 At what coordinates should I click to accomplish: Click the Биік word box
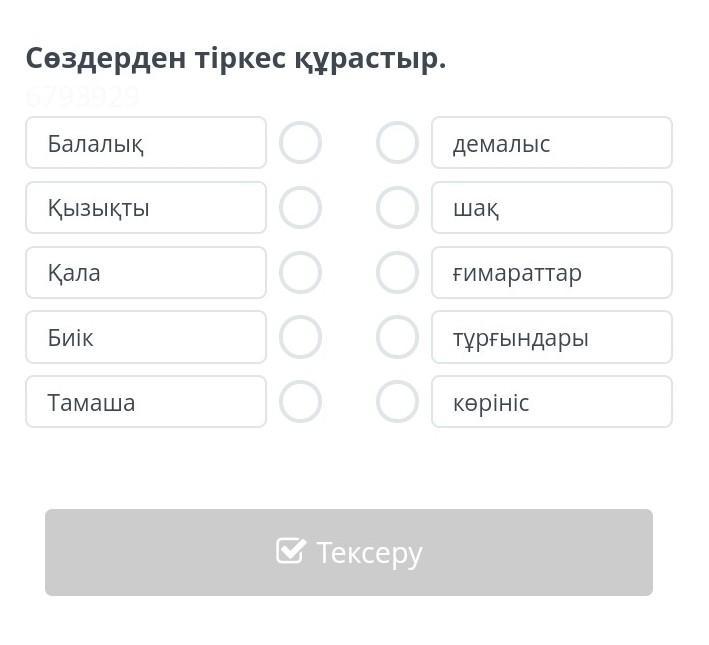[146, 337]
